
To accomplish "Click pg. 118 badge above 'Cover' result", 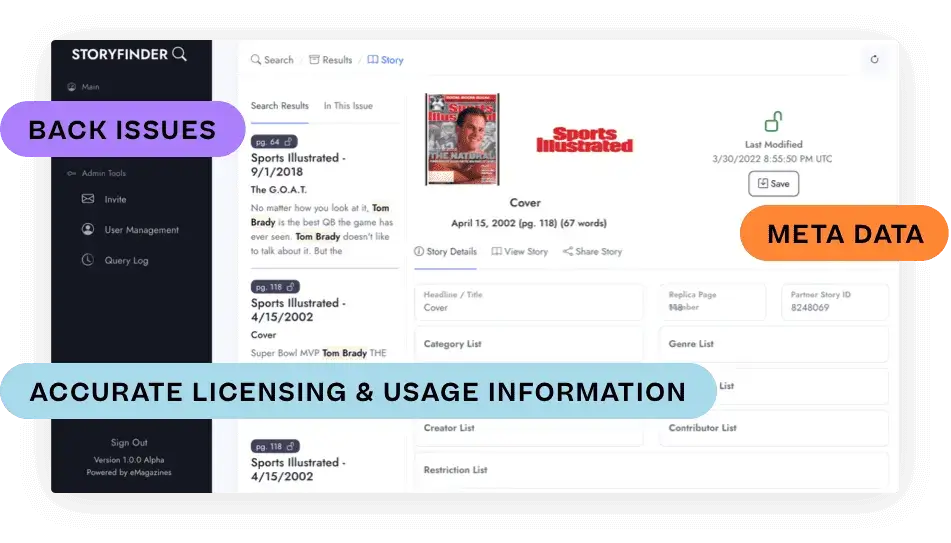I will (x=275, y=286).
